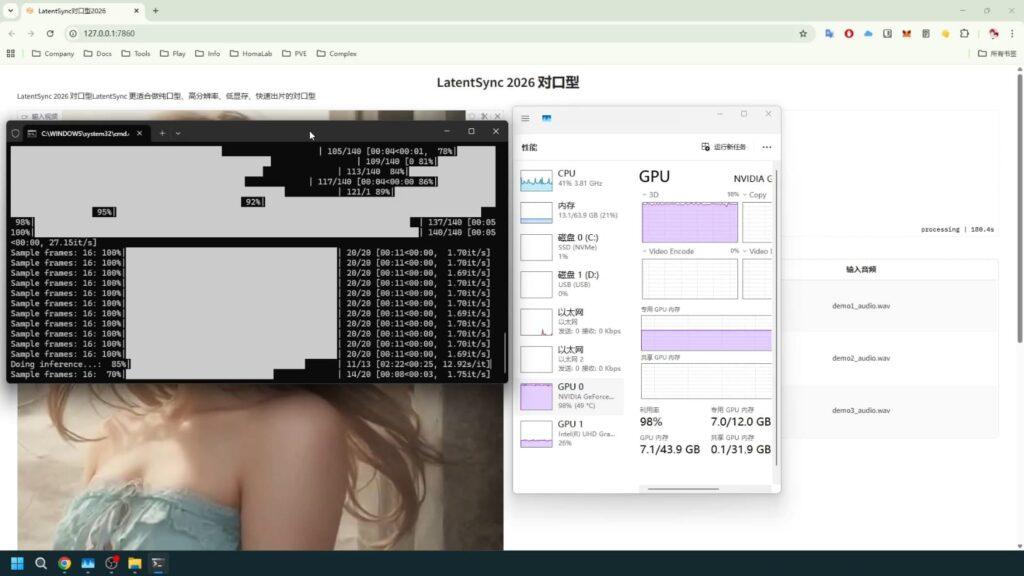Click the GPU 3D utilization graph

tap(690, 222)
